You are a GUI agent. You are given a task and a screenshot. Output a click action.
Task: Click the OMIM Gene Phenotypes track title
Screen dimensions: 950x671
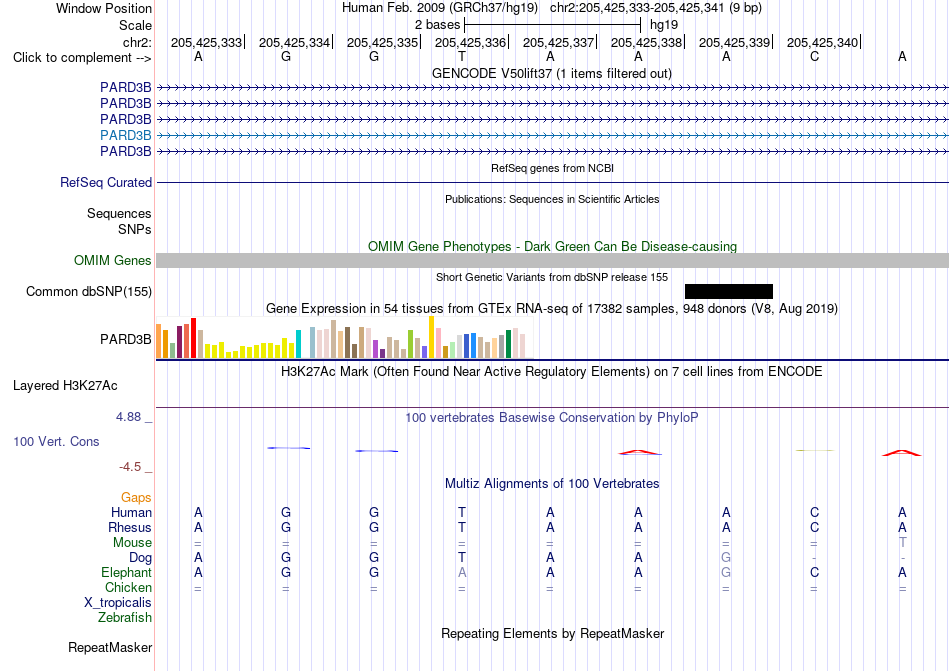point(552,246)
